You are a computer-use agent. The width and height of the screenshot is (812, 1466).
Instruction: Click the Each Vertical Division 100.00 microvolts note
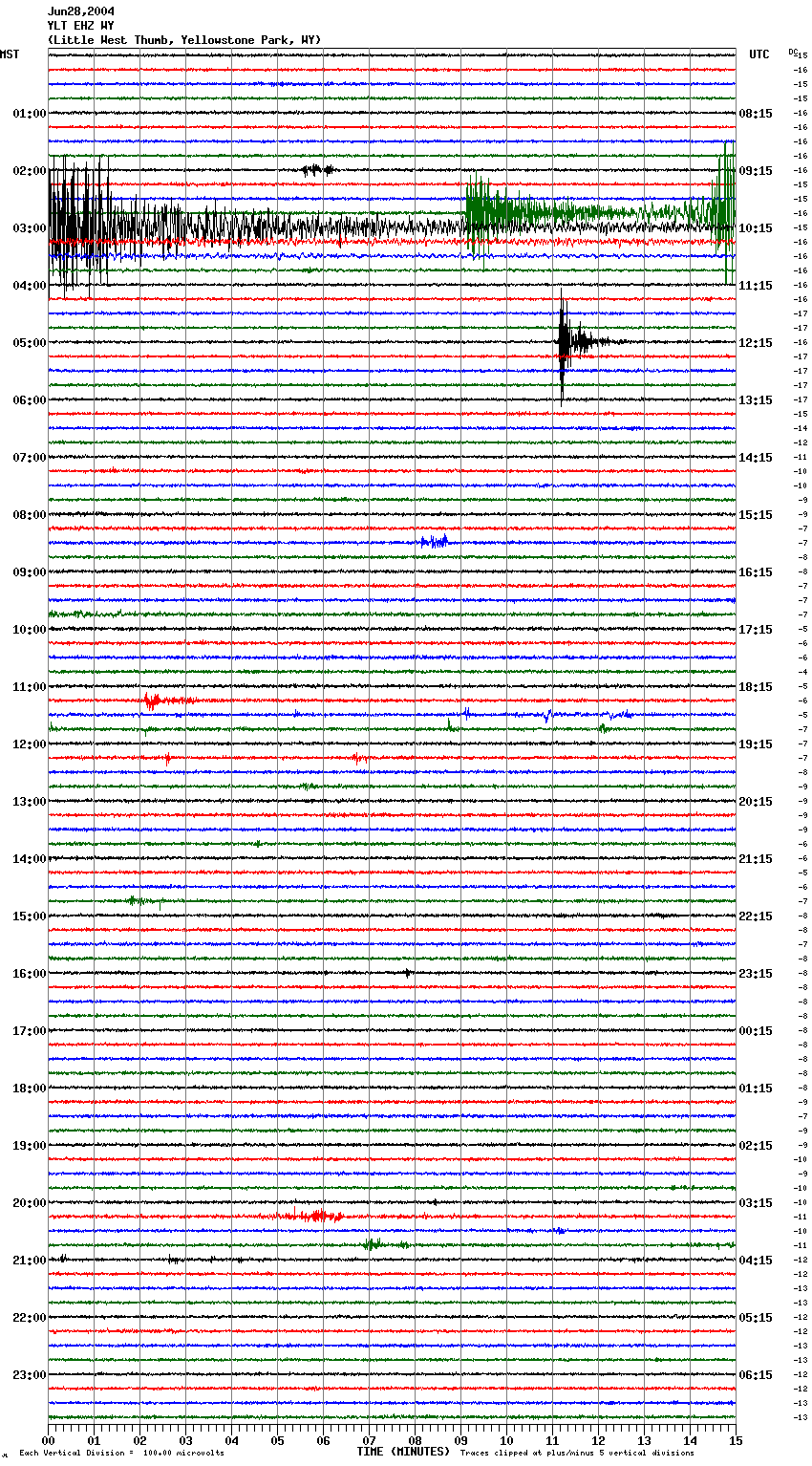point(122,1453)
